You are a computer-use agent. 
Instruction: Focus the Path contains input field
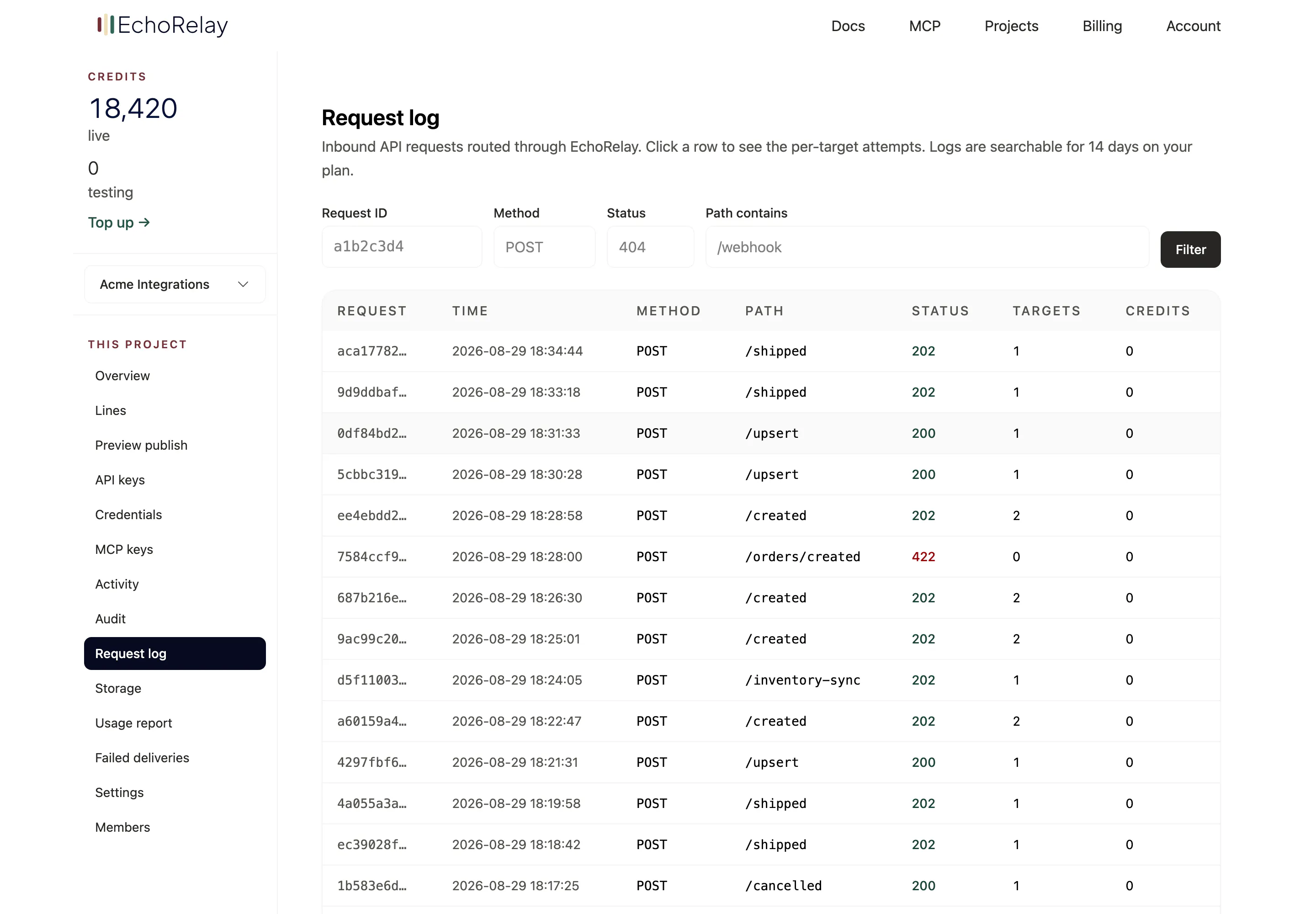coord(927,247)
